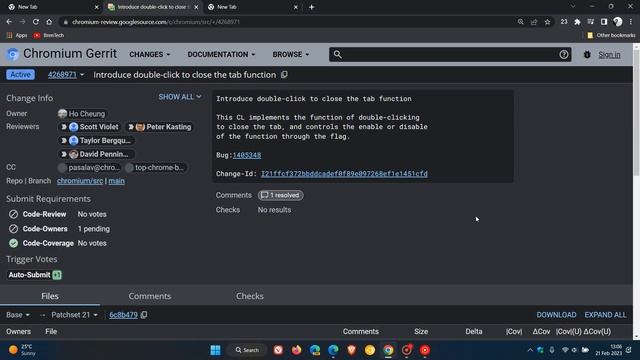Open the Apps bookmarks shortcut

17,36
